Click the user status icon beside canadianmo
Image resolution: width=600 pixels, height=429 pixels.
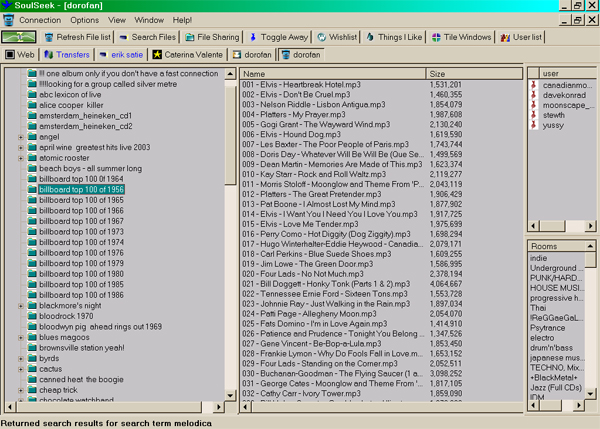[x=534, y=85]
